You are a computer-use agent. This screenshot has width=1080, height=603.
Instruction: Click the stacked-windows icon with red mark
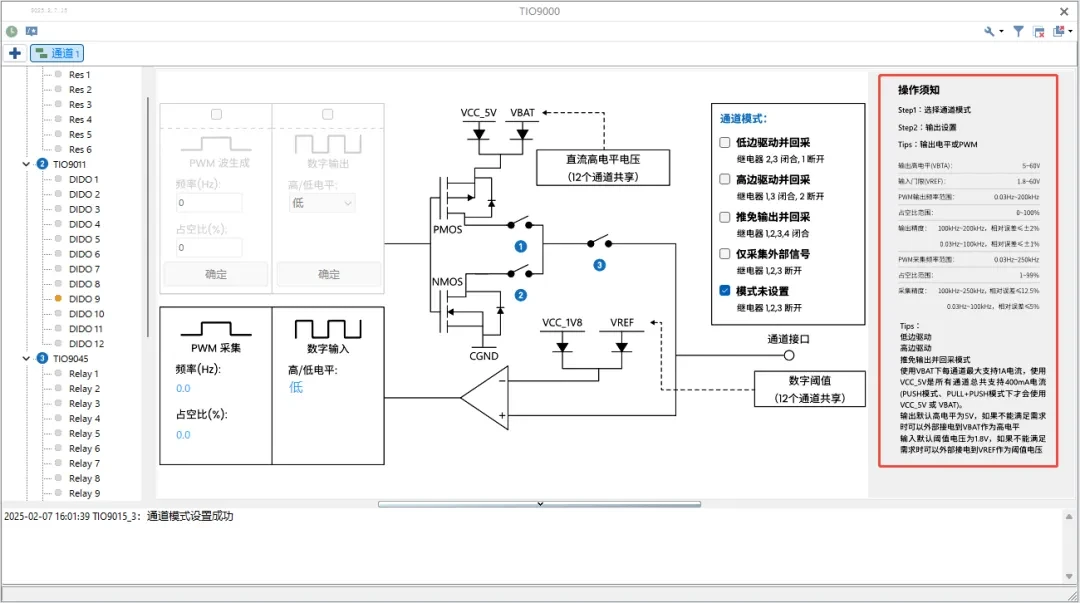pos(1059,32)
